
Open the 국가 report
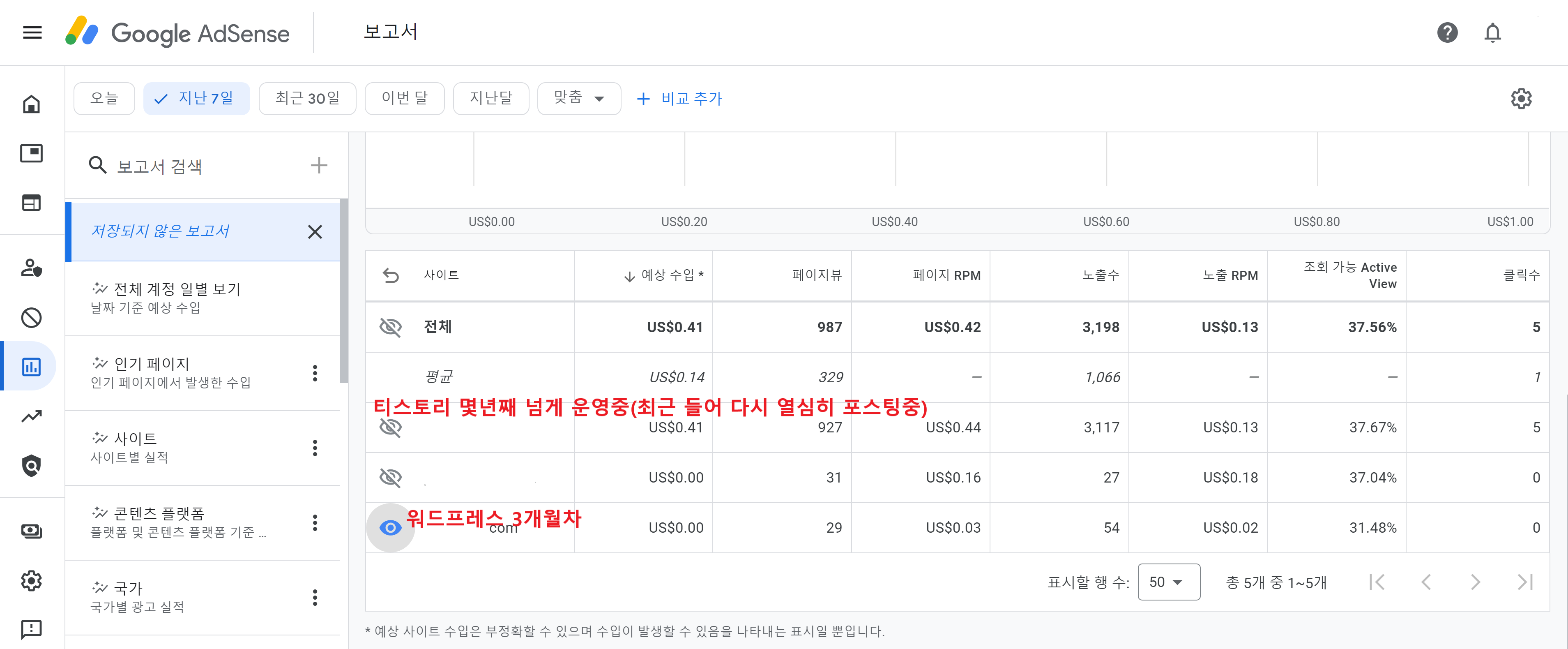[202, 598]
